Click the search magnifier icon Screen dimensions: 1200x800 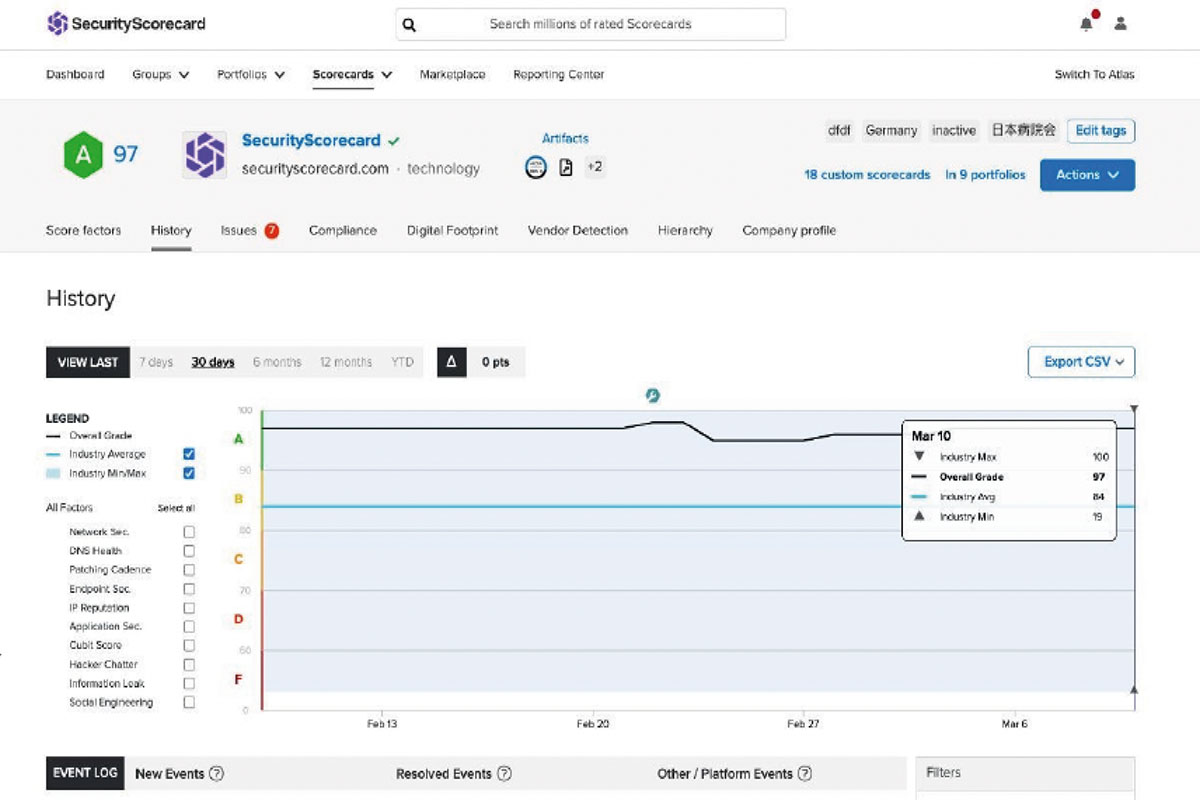point(409,25)
